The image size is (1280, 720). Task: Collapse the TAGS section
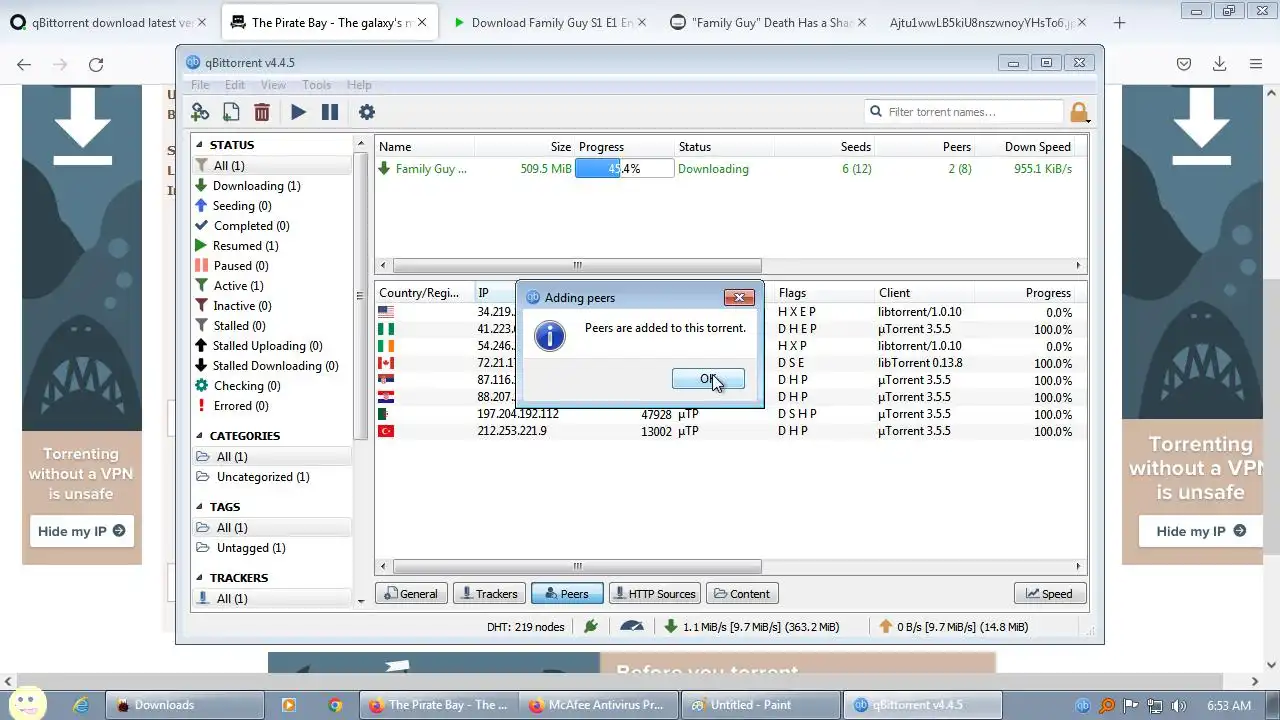[x=199, y=507]
